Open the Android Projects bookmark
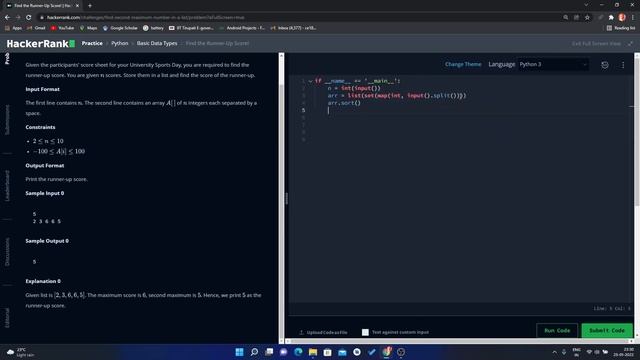 pos(242,28)
